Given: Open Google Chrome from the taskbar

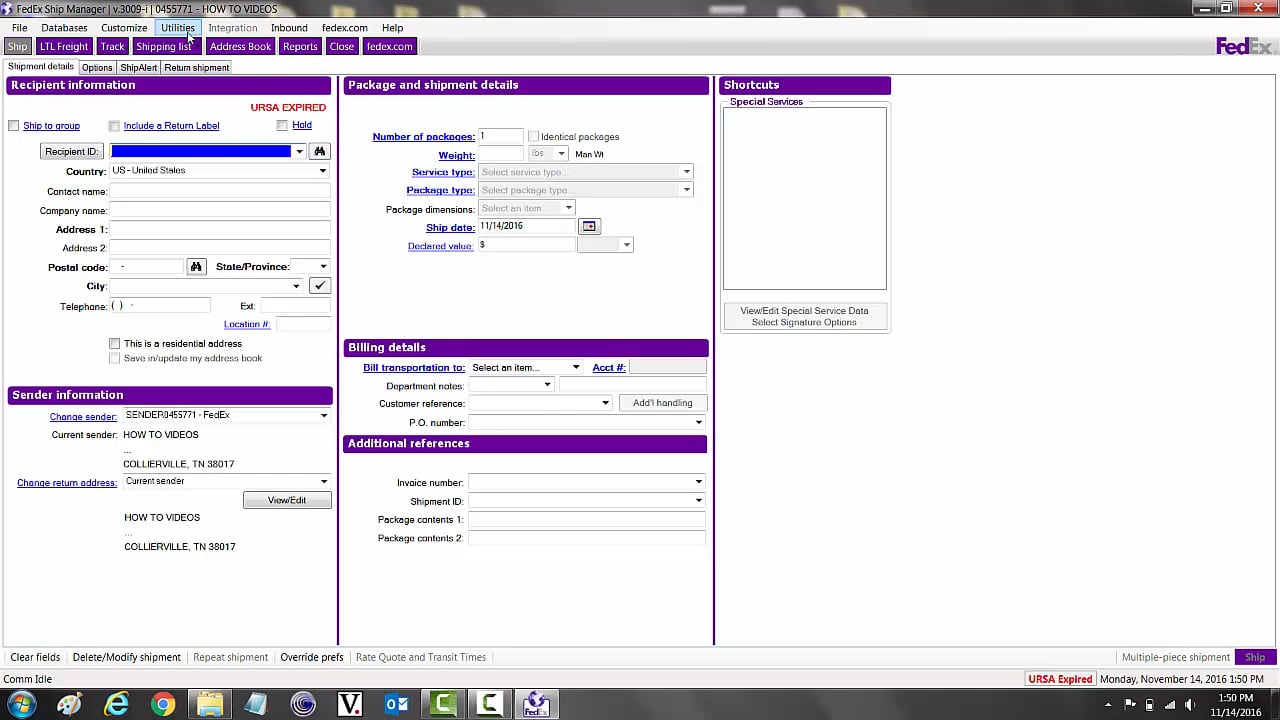Looking at the screenshot, I should pos(163,705).
